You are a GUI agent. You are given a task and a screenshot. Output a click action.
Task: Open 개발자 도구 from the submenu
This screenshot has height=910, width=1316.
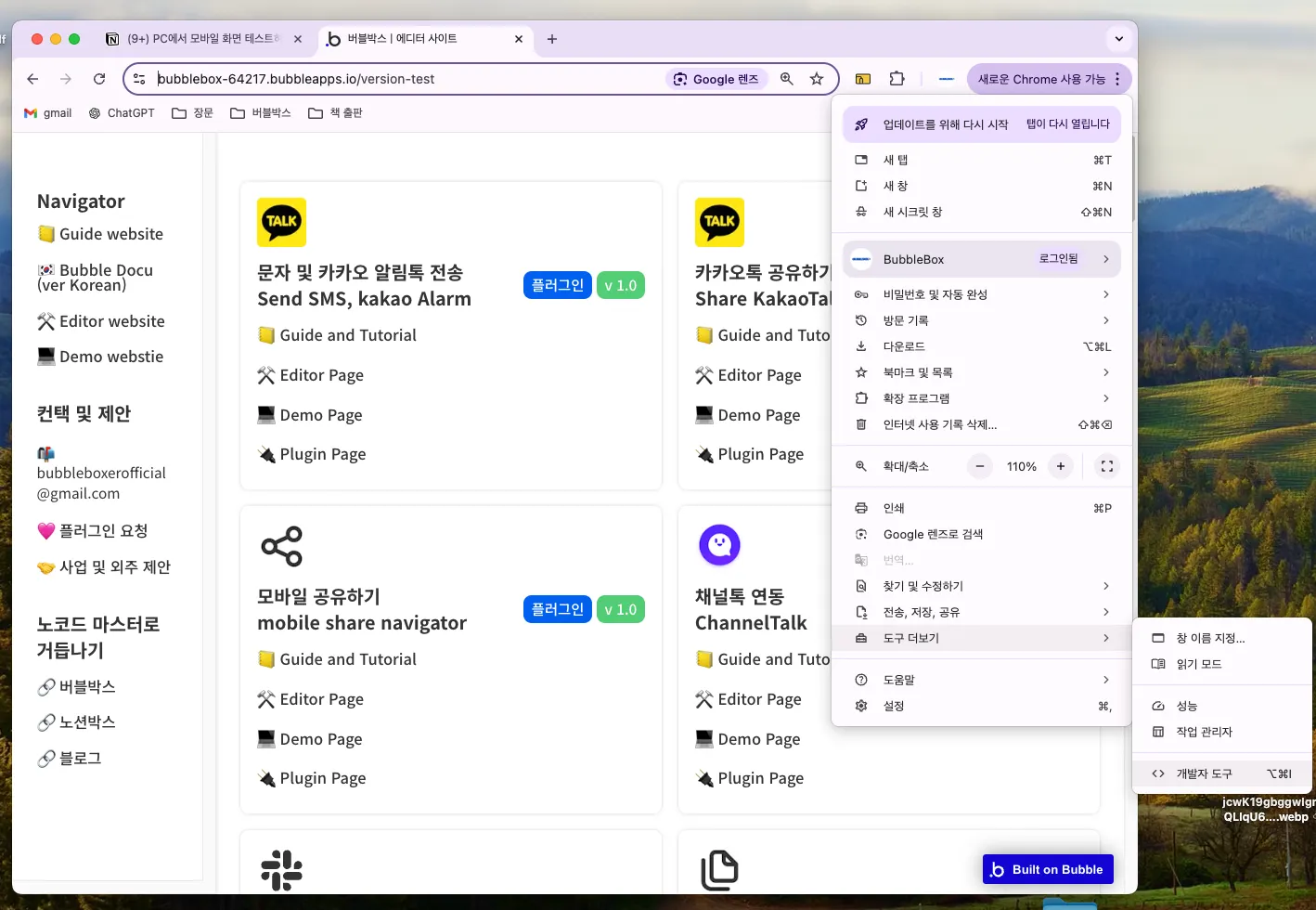click(x=1223, y=773)
